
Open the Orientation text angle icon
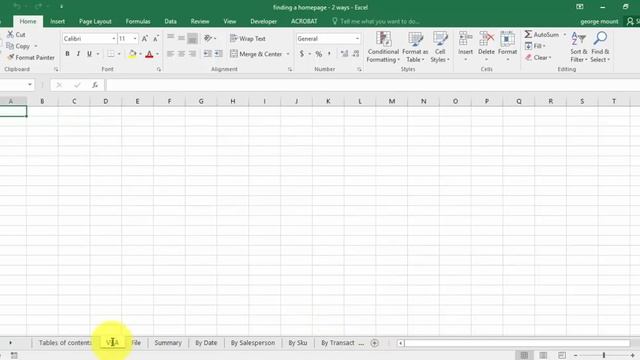[208, 38]
